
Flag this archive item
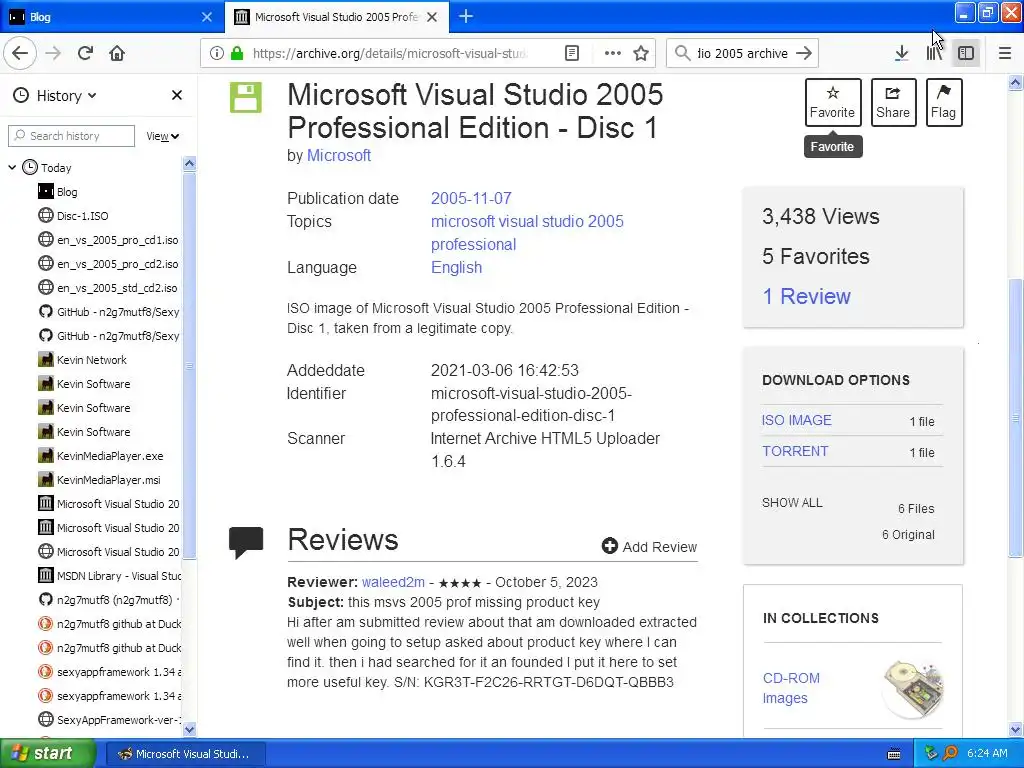coord(944,102)
